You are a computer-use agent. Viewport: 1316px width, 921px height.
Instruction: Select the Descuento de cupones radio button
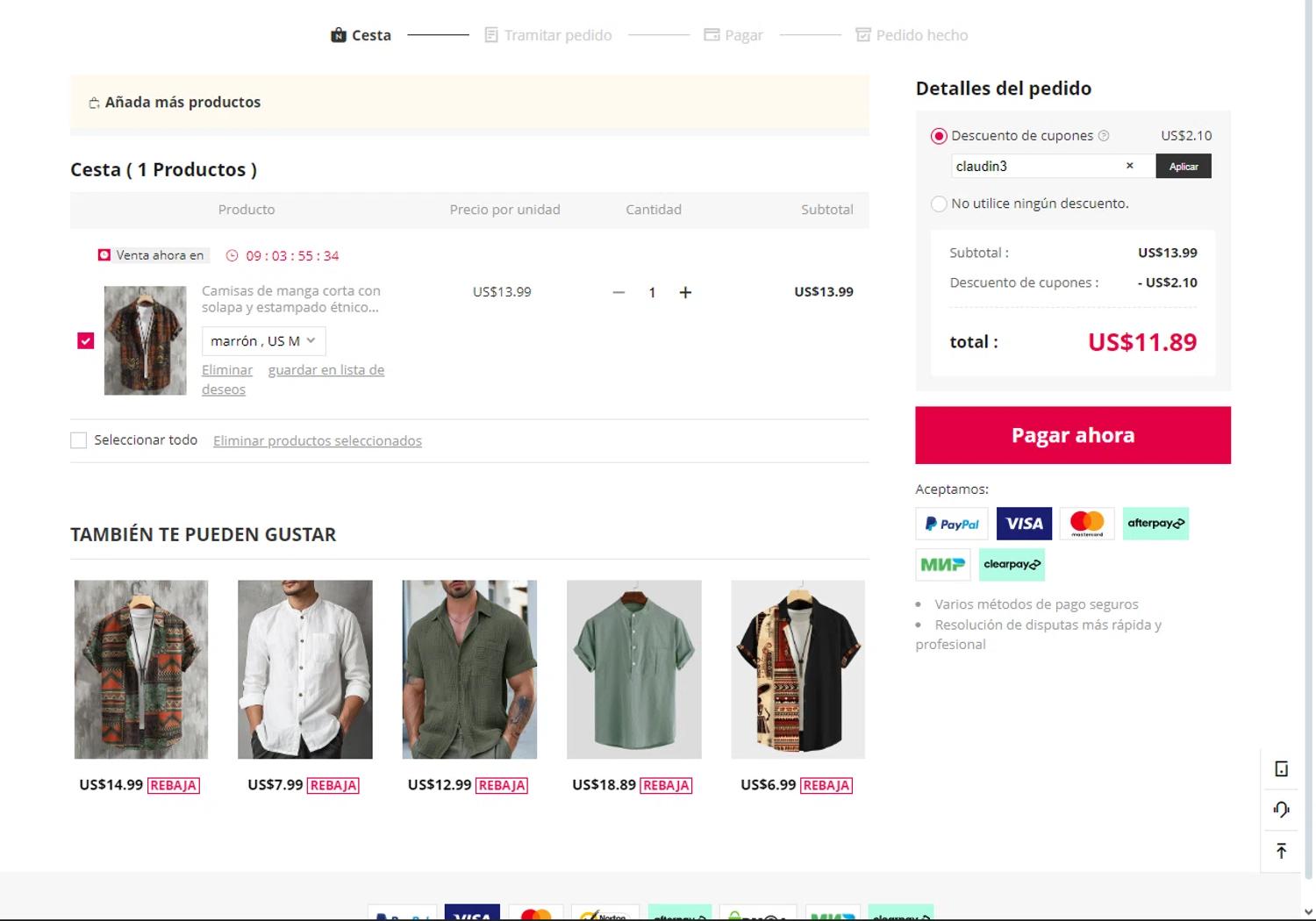point(939,136)
